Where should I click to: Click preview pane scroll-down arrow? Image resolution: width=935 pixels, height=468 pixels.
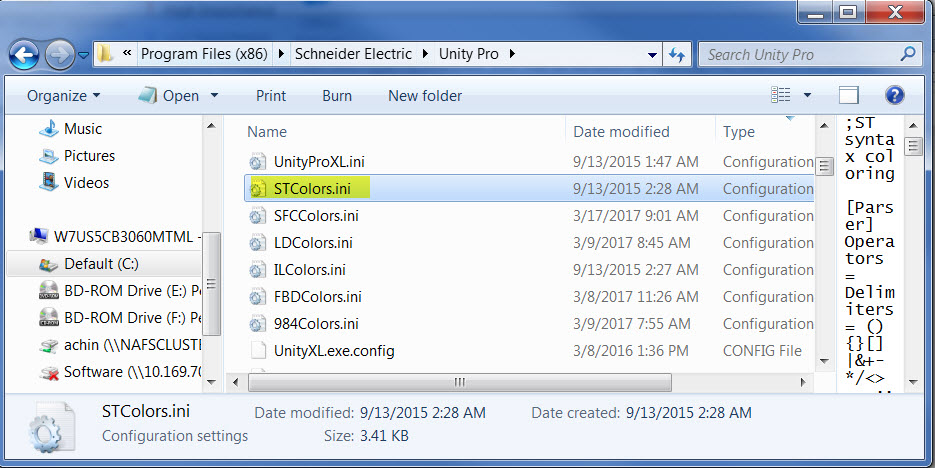914,382
